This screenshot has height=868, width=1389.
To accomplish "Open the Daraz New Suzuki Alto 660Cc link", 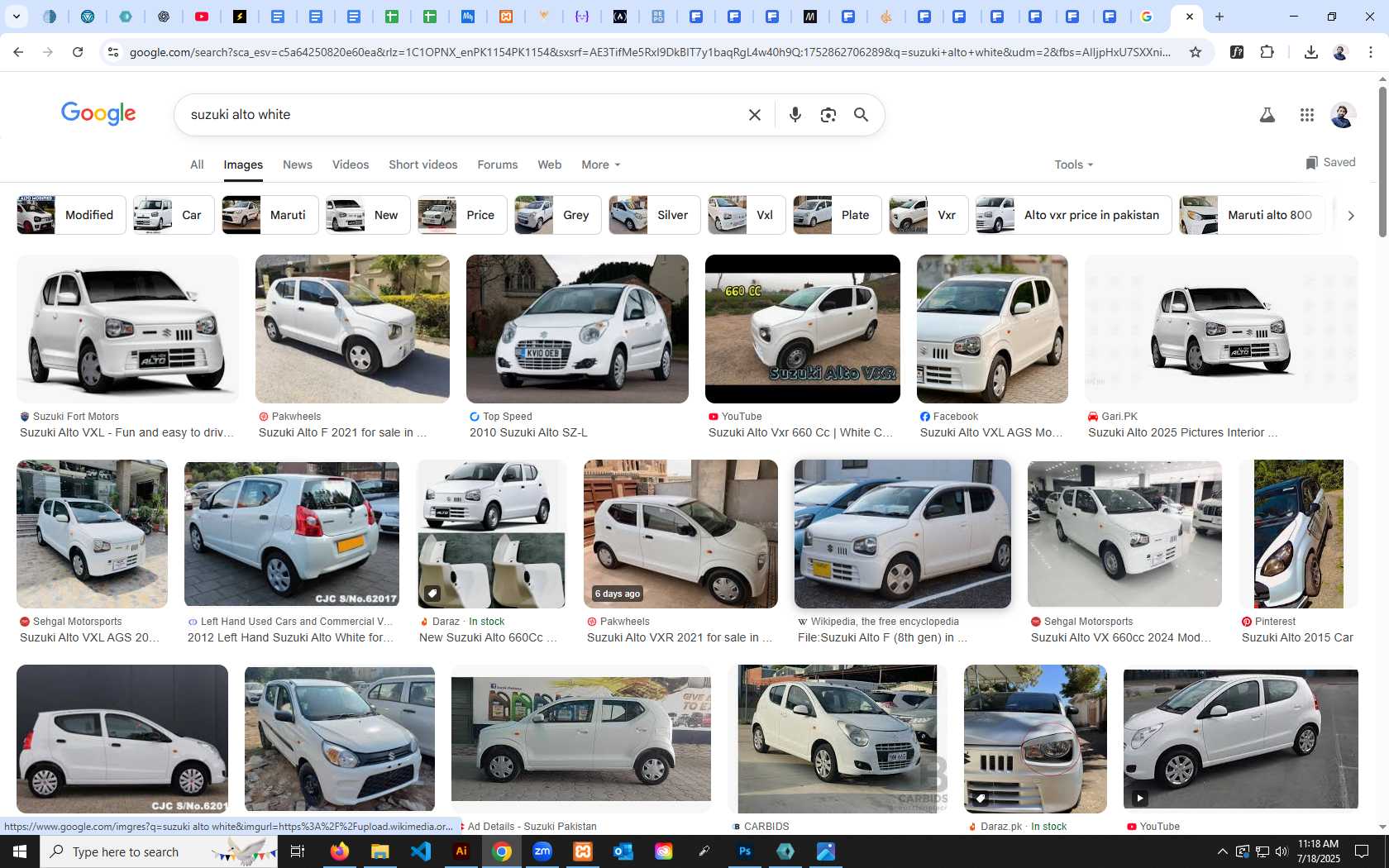I will point(489,637).
